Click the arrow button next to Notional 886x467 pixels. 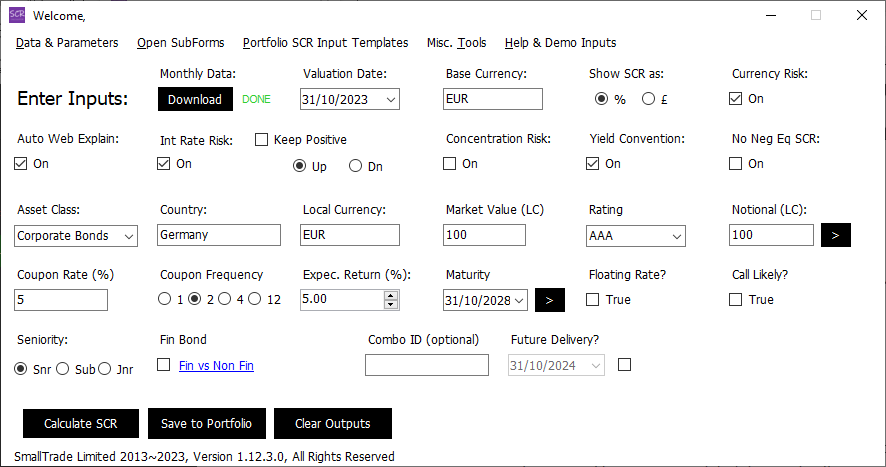pyautogui.click(x=836, y=236)
